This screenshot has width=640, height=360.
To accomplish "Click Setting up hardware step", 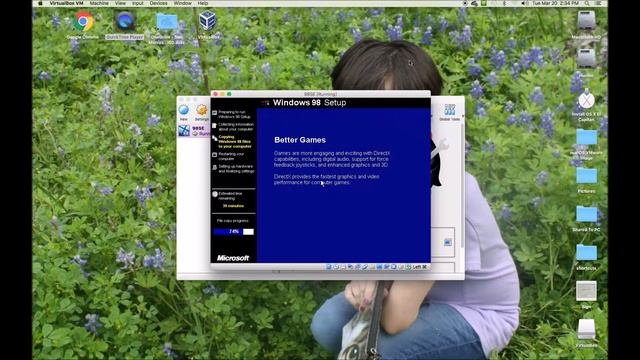I will click(233, 169).
